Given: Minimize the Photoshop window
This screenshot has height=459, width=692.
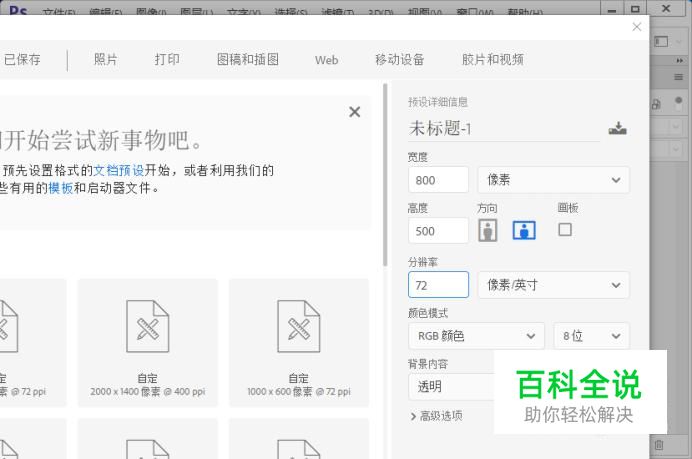Looking at the screenshot, I should pos(612,10).
